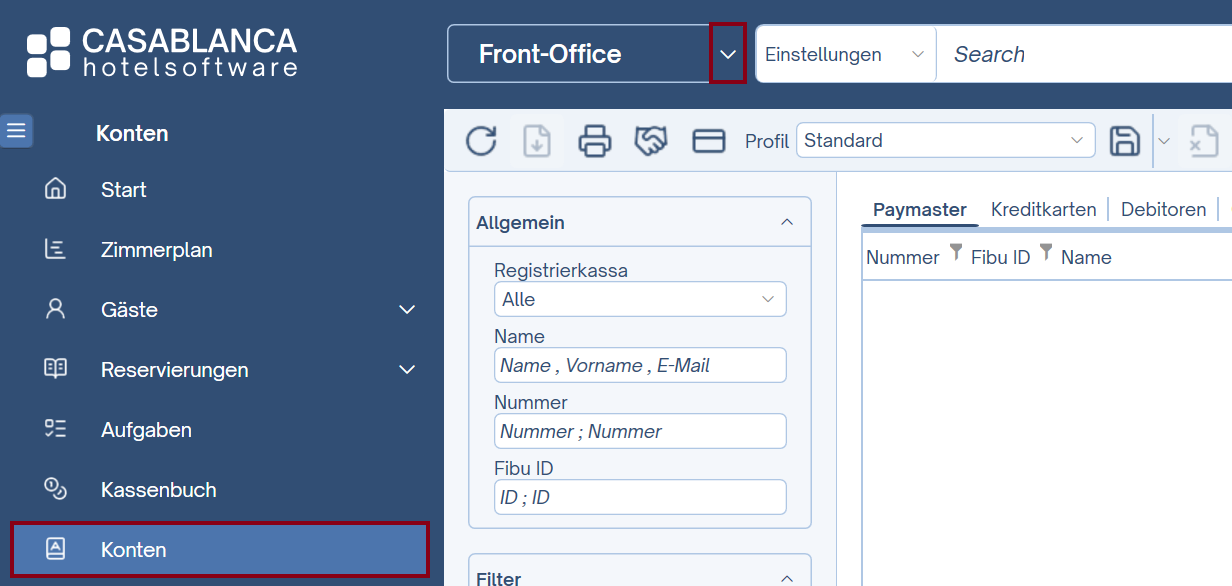The image size is (1232, 586).
Task: Navigate to Start in the sidebar
Action: pyautogui.click(x=123, y=189)
